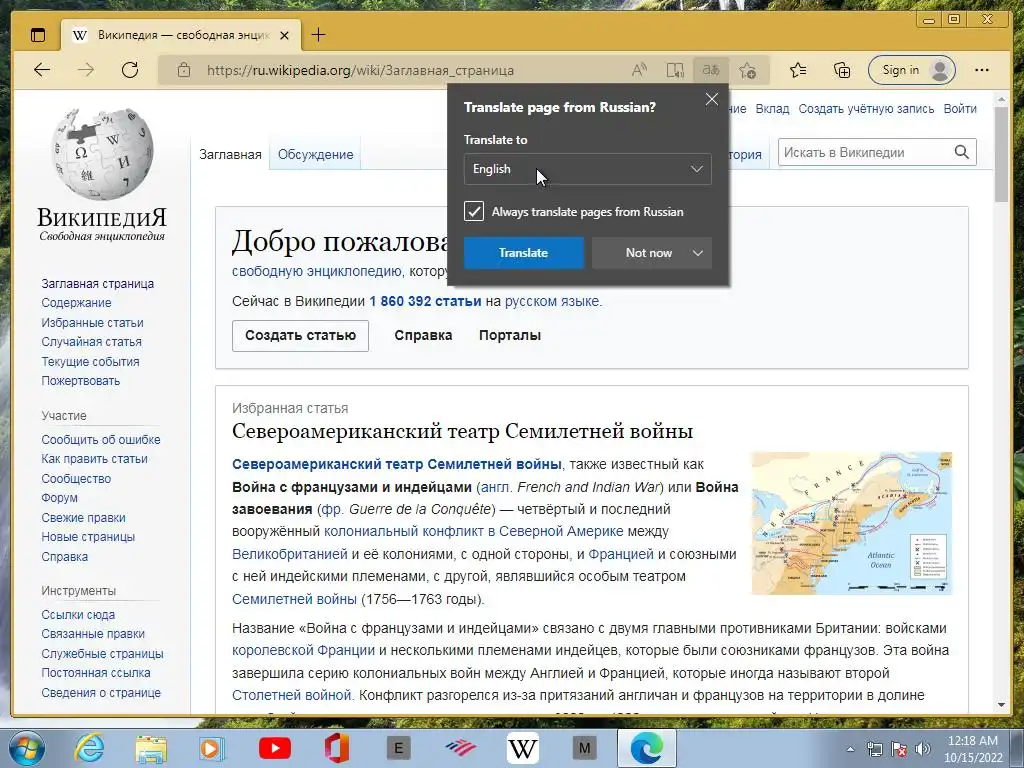
Task: Click the Создать статью button
Action: [x=300, y=336]
